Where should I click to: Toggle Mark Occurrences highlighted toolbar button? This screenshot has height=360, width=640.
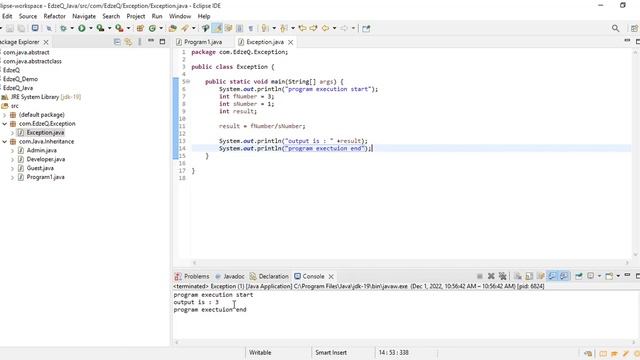(217, 28)
